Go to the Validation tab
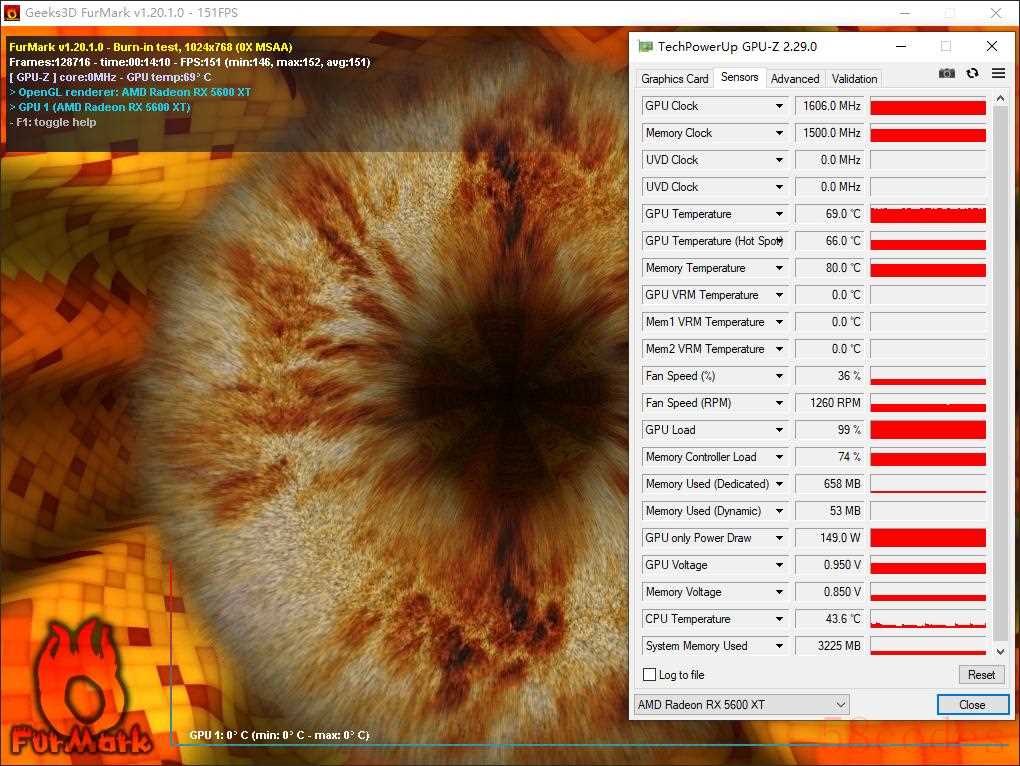This screenshot has width=1020, height=766. (854, 79)
